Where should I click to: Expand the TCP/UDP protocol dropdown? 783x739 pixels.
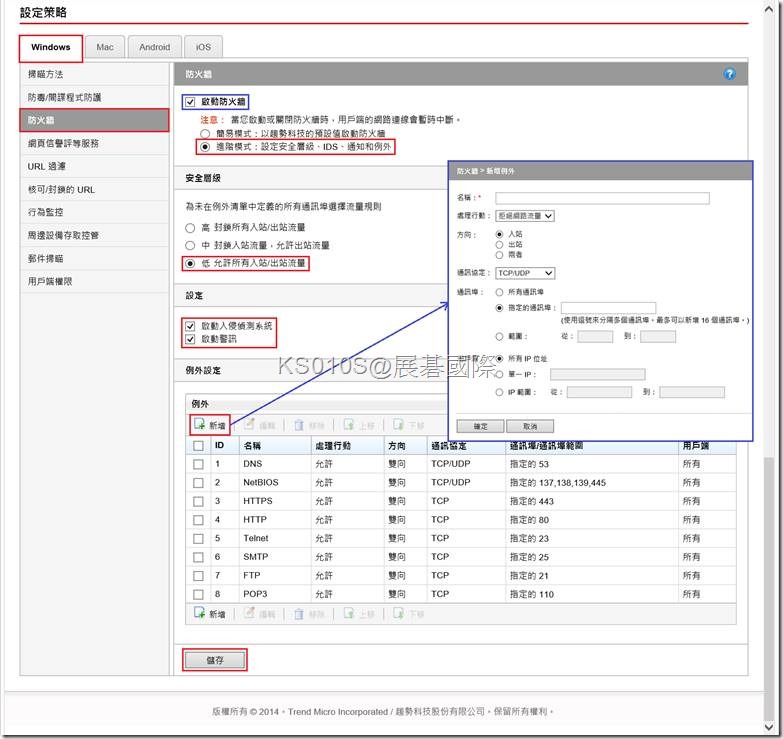(x=525, y=273)
